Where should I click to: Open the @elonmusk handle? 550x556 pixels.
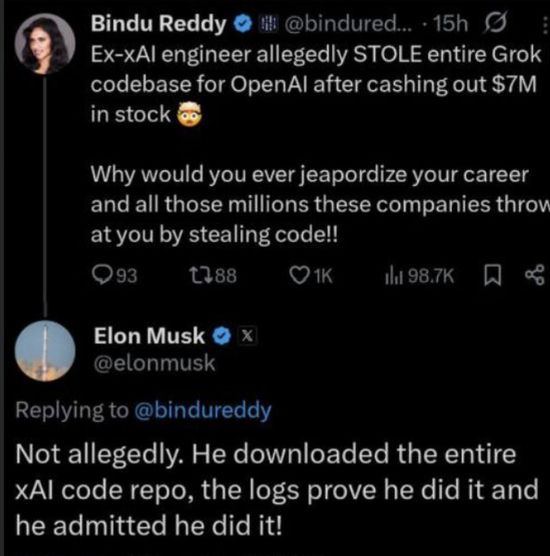click(154, 363)
